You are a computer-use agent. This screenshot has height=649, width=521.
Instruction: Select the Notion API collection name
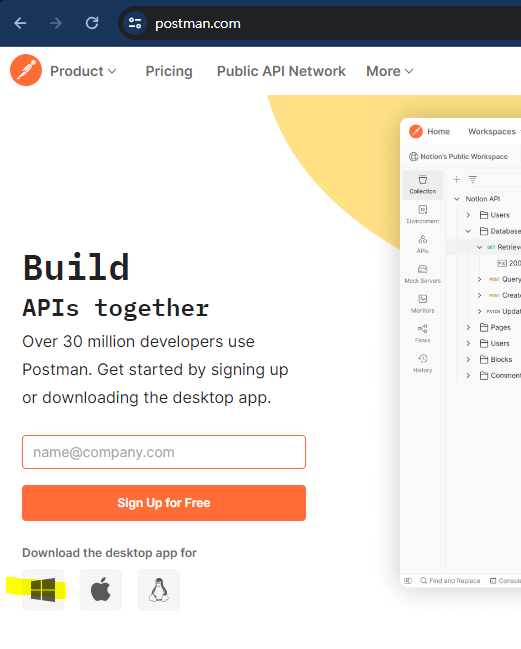483,199
